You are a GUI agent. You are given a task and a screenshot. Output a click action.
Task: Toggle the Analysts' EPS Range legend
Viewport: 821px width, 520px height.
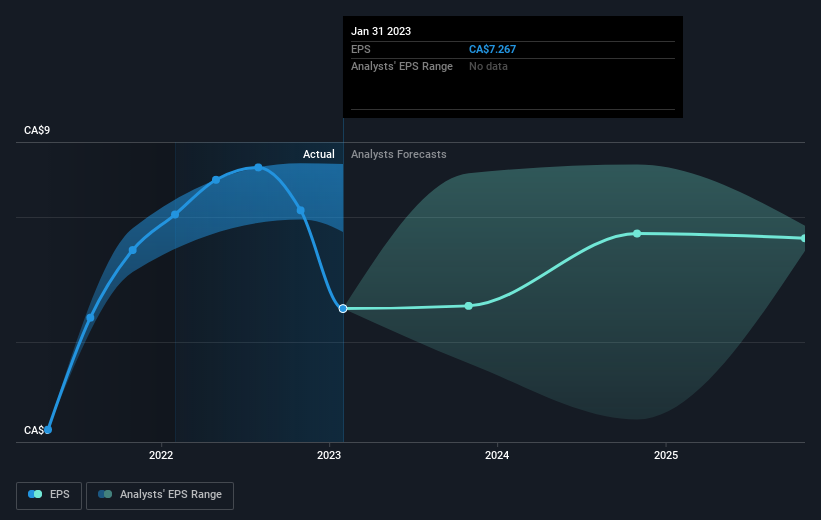[x=160, y=495]
